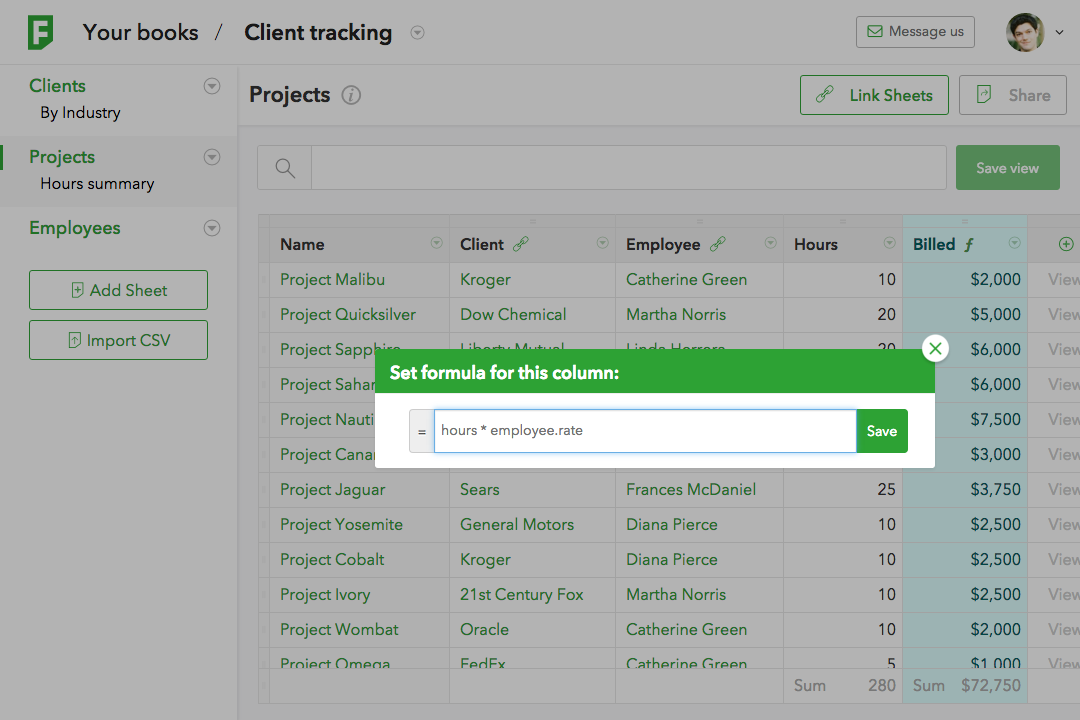Expand the account chevron next to avatar

(1059, 32)
